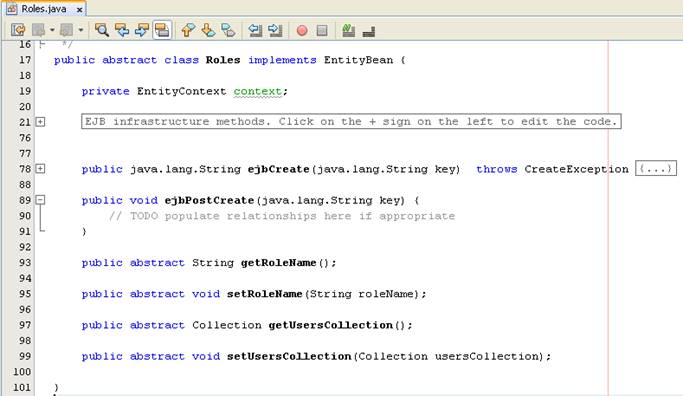Shift line right icon

[275, 30]
